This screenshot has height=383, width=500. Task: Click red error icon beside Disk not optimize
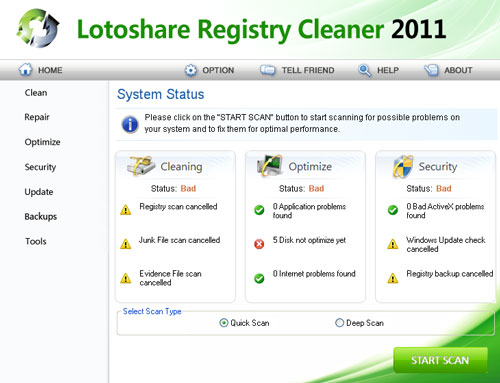259,244
